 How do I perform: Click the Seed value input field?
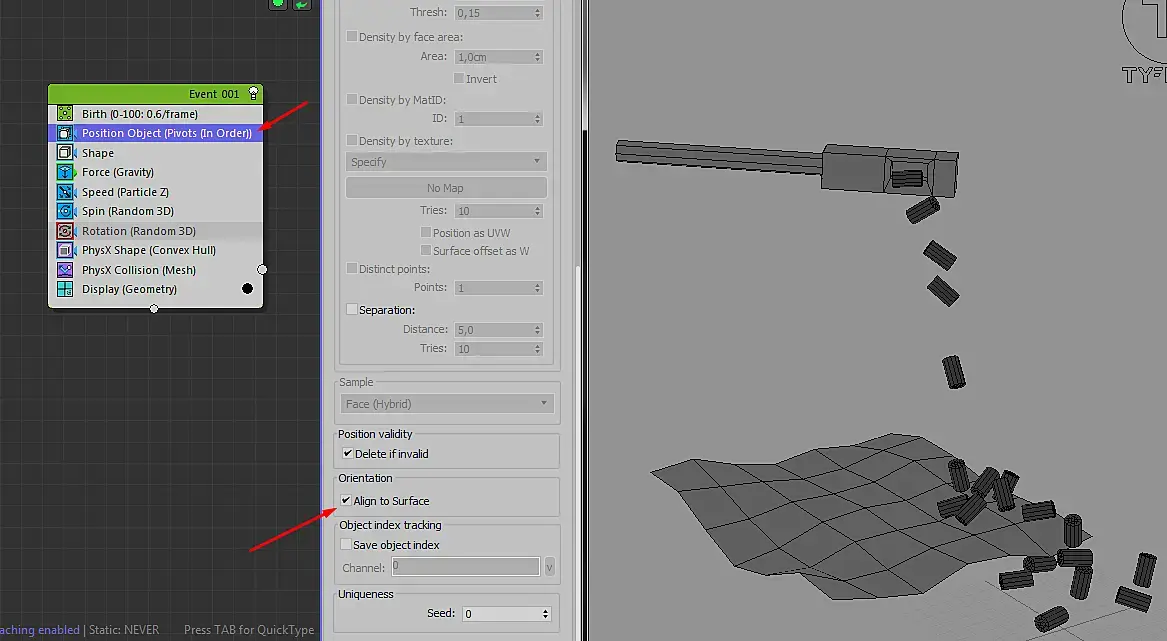click(501, 613)
